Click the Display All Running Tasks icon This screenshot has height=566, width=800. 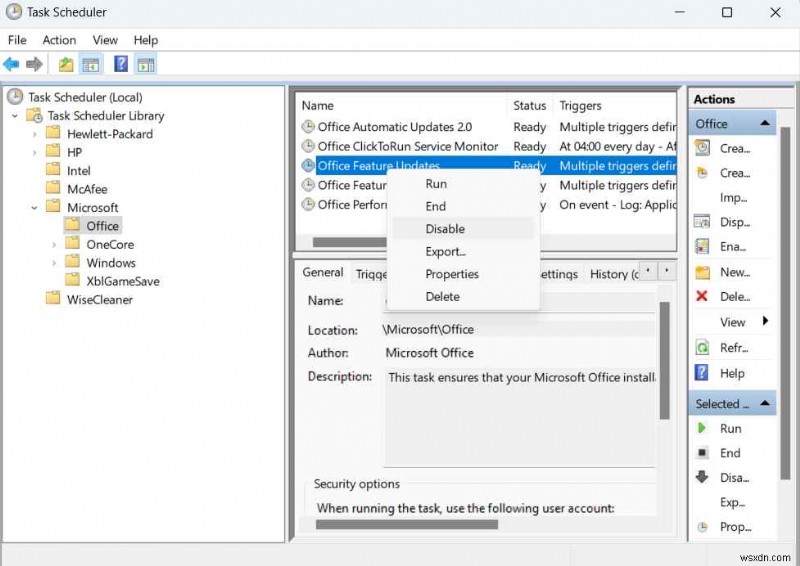pyautogui.click(x=703, y=222)
